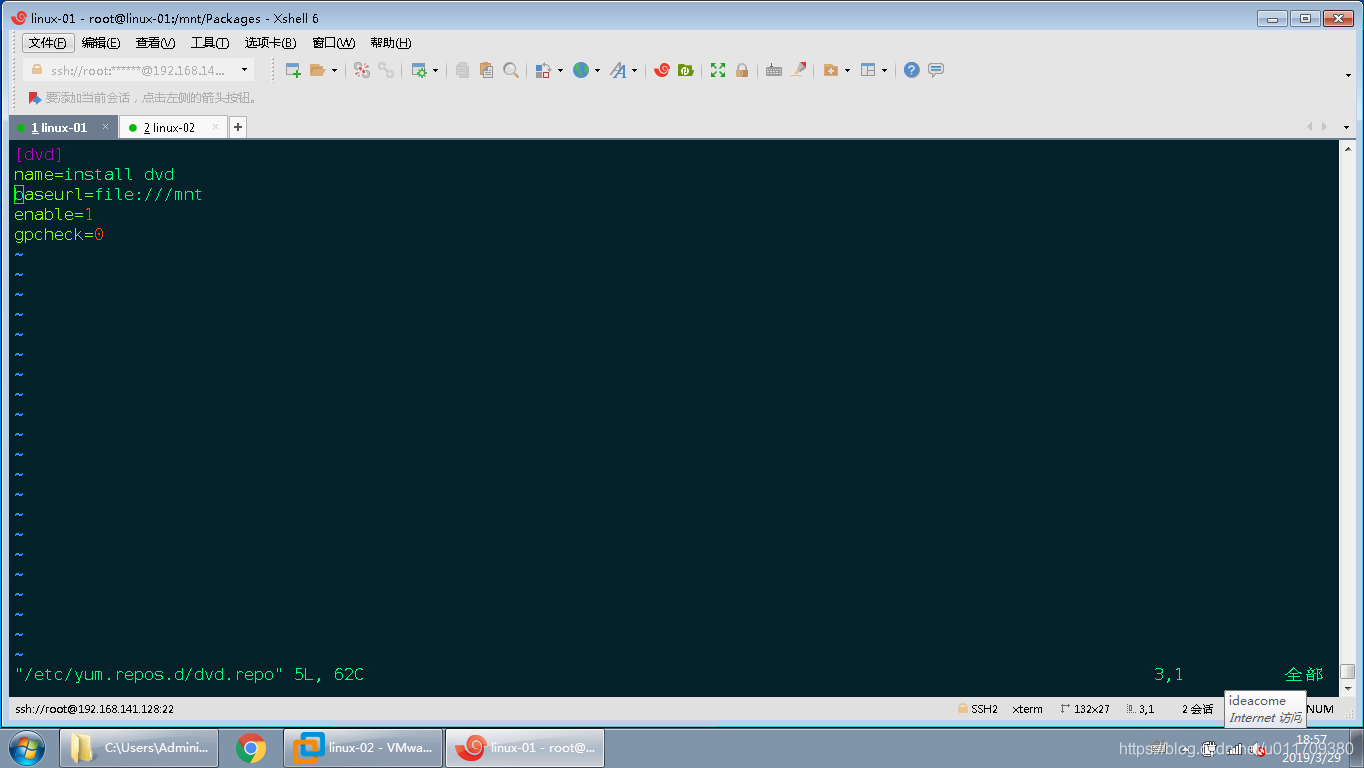The image size is (1364, 768).
Task: Click the name=install dvd line
Action: coord(94,174)
